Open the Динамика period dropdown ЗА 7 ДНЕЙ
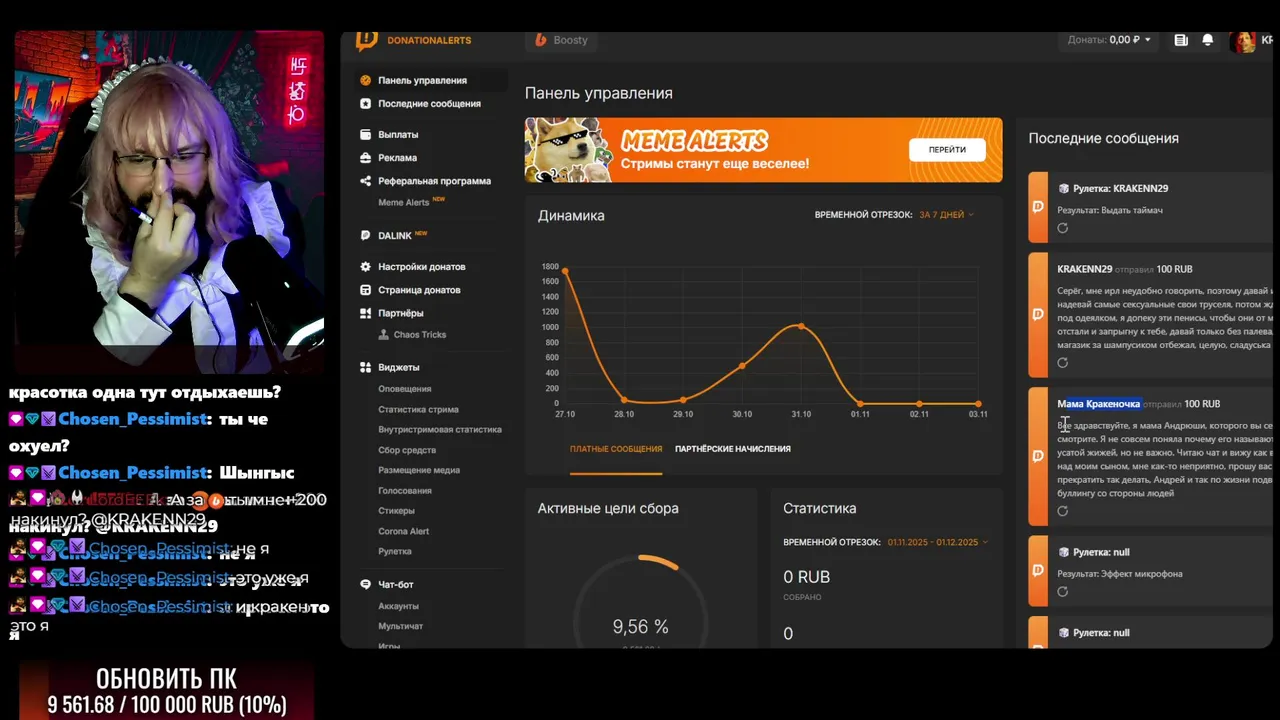The width and height of the screenshot is (1280, 720). click(946, 215)
